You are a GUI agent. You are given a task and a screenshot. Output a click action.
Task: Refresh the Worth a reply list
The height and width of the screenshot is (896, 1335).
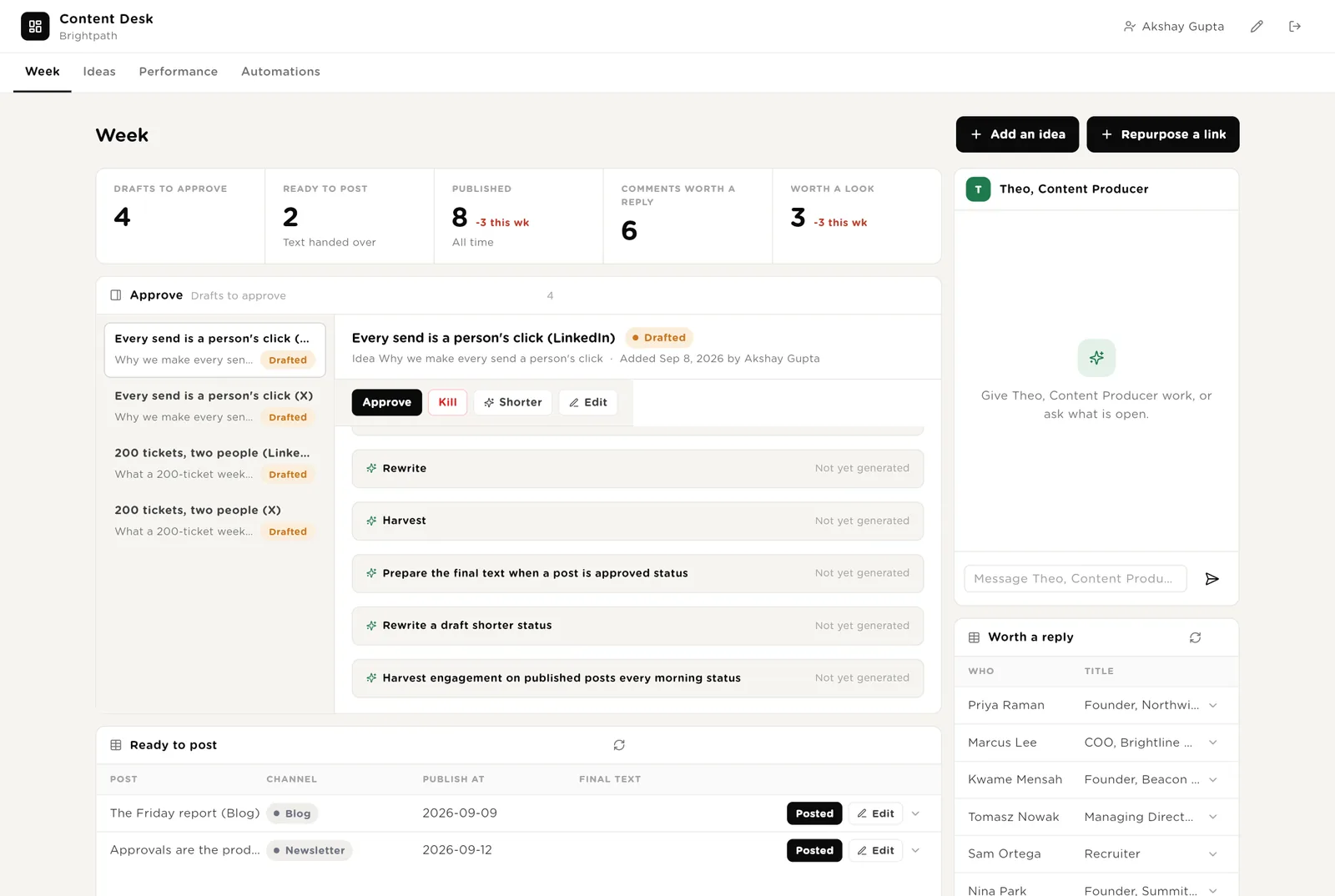tap(1195, 637)
